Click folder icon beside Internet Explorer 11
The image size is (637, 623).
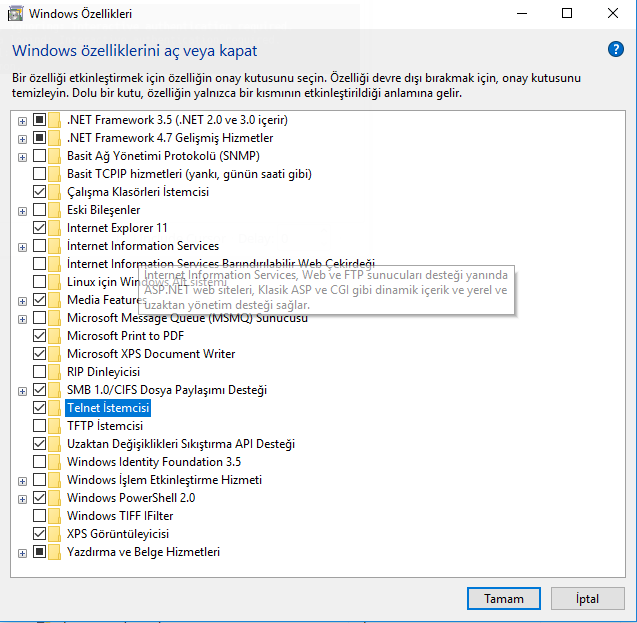(54, 228)
